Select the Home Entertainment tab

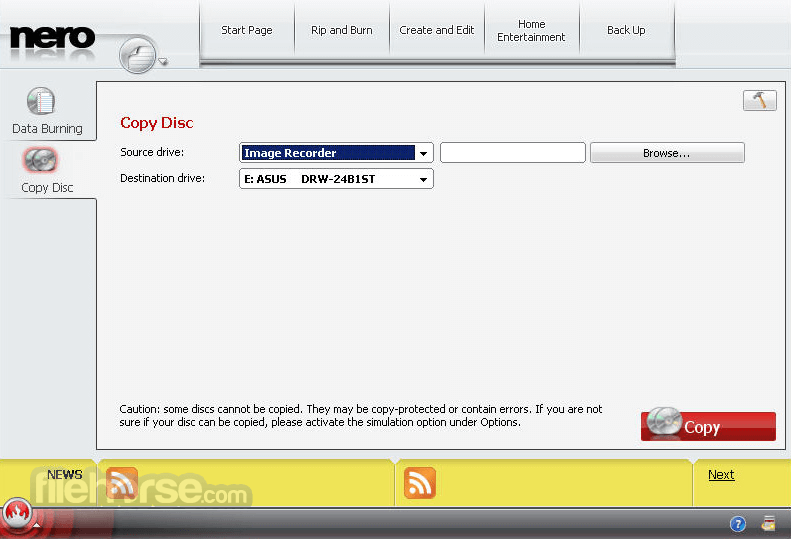[531, 30]
